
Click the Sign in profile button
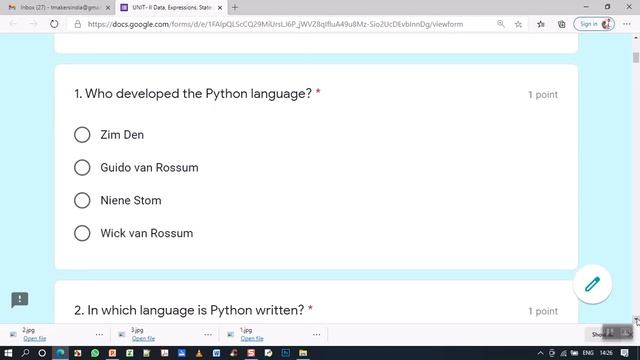[594, 24]
